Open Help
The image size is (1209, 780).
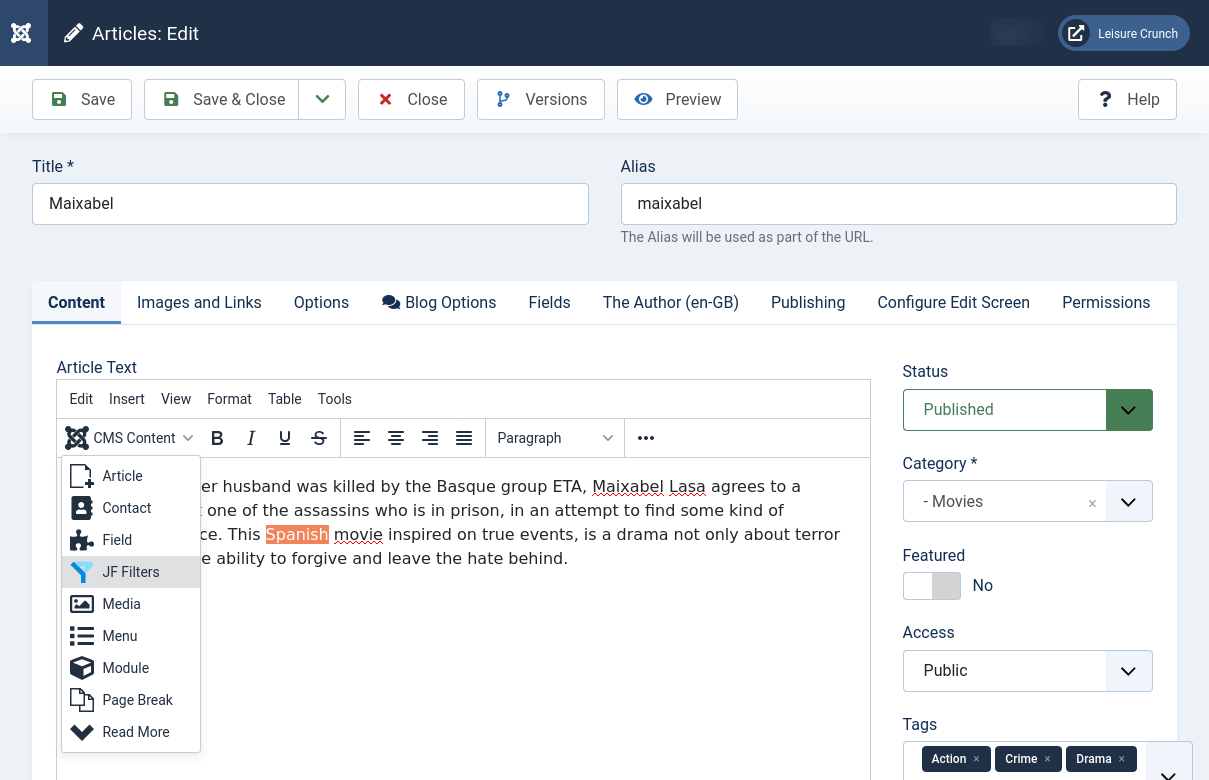click(1127, 99)
